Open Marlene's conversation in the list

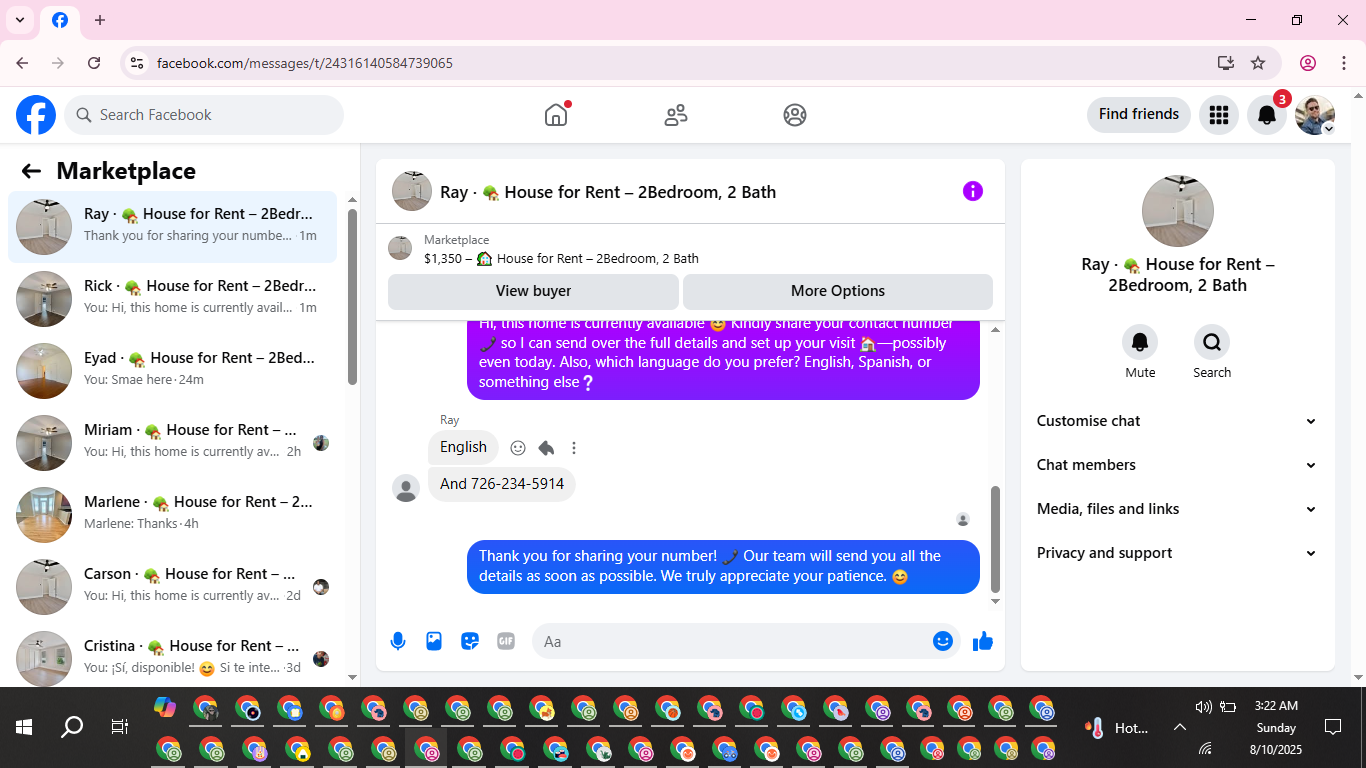(173, 515)
